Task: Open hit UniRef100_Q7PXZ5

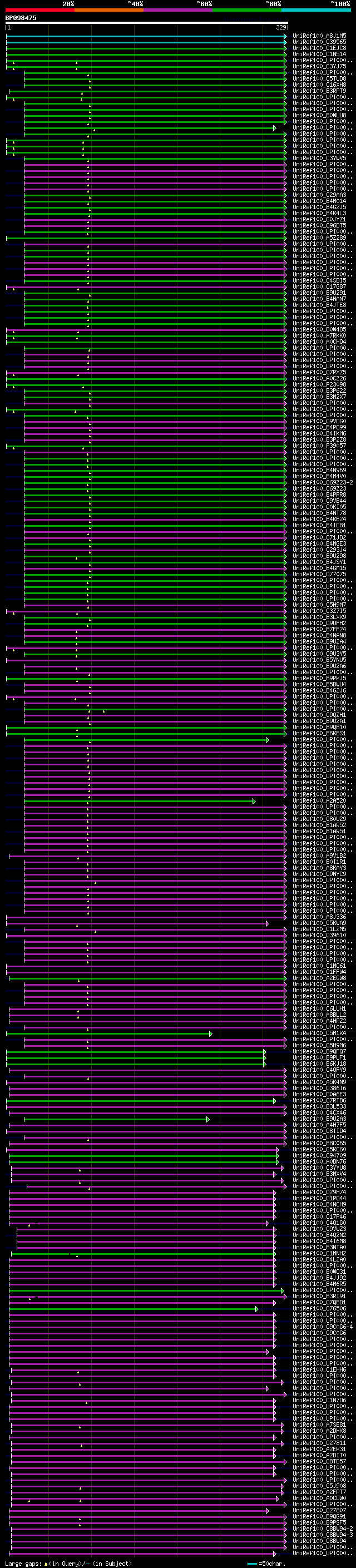Action: pyautogui.click(x=319, y=373)
